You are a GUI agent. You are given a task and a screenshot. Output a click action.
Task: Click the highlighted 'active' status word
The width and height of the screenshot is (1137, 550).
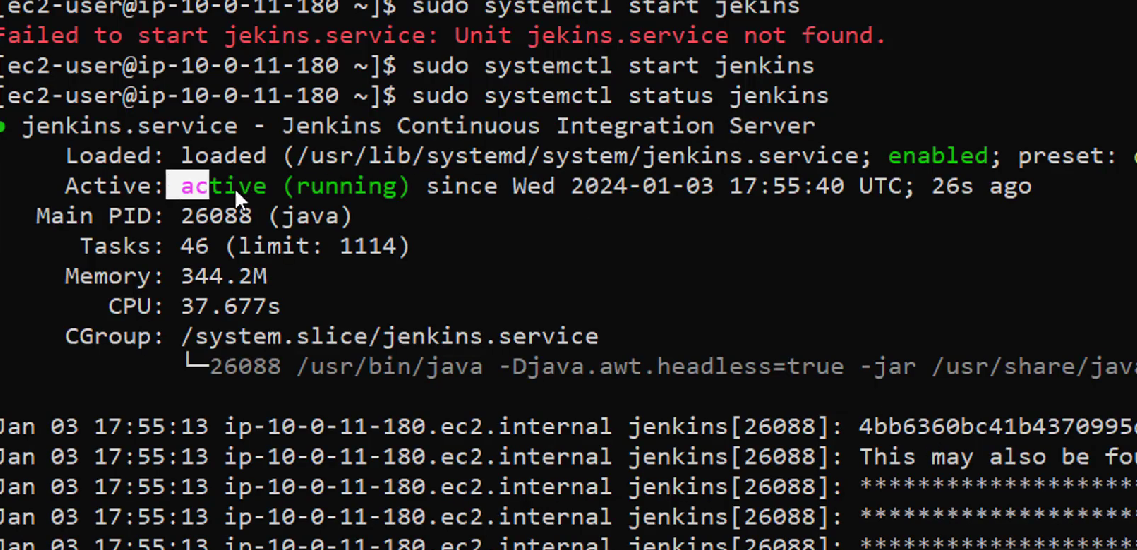coord(223,186)
